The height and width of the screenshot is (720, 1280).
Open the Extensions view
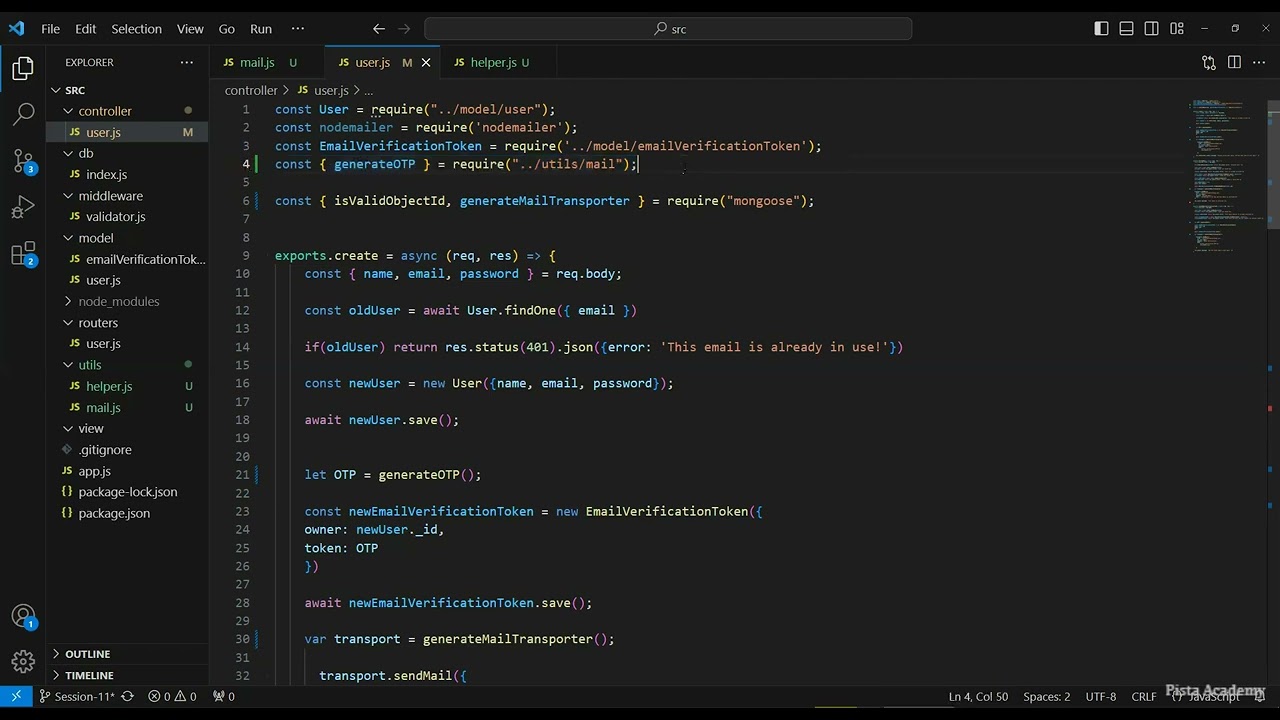tap(23, 254)
